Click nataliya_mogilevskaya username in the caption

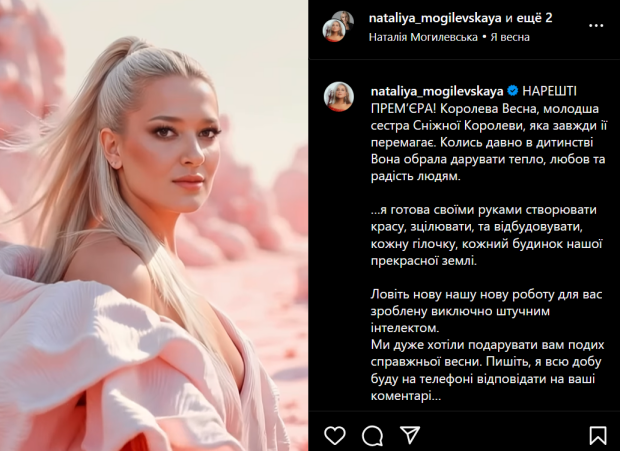click(x=437, y=91)
